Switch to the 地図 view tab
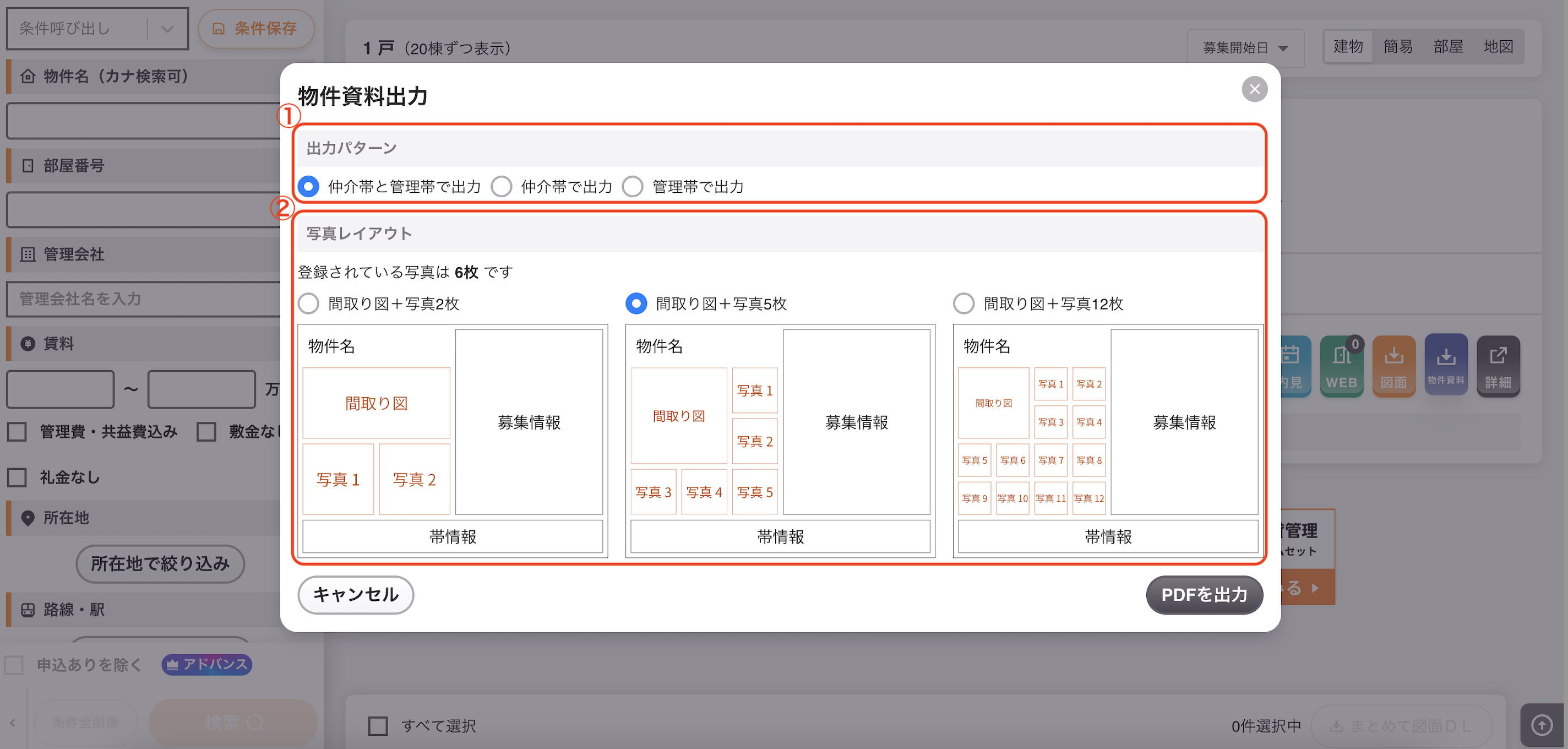The height and width of the screenshot is (749, 1568). [x=1498, y=46]
